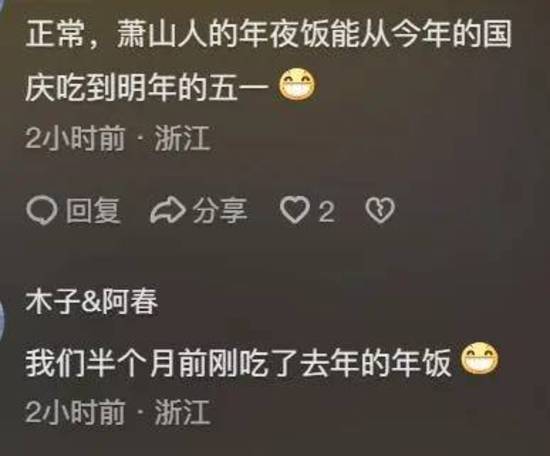Image resolution: width=550 pixels, height=456 pixels.
Task: Click the 浙江 location under 木子&阿春's comment
Action: coord(182,411)
